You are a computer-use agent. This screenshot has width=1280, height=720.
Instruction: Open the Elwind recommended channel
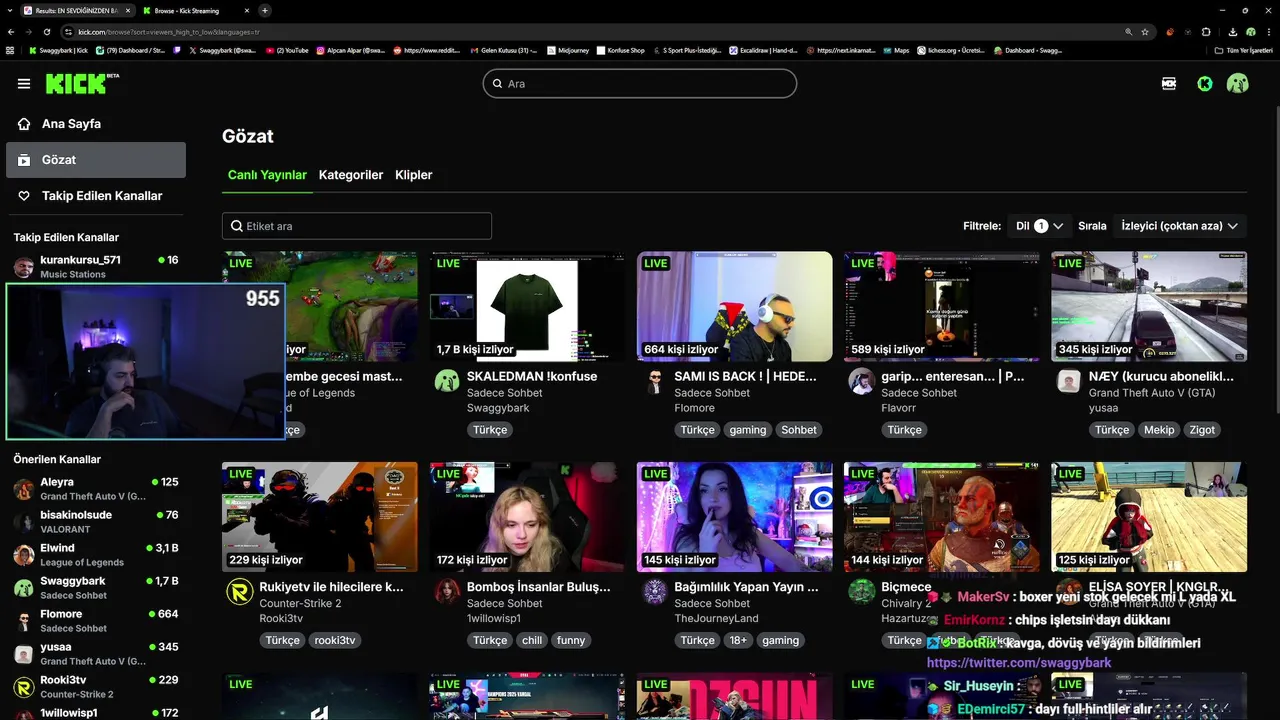coord(96,555)
